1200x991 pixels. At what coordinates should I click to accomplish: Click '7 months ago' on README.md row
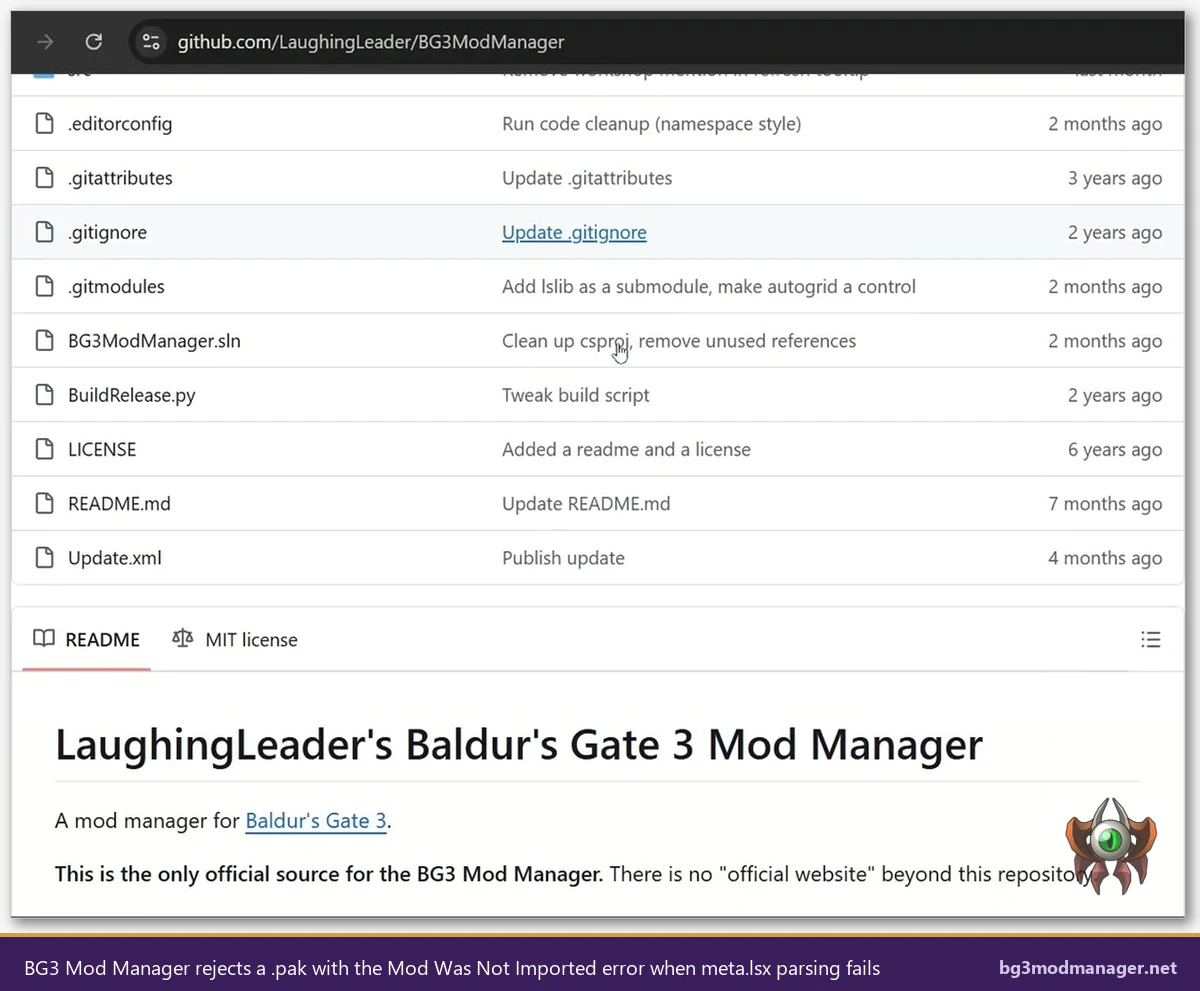1105,503
